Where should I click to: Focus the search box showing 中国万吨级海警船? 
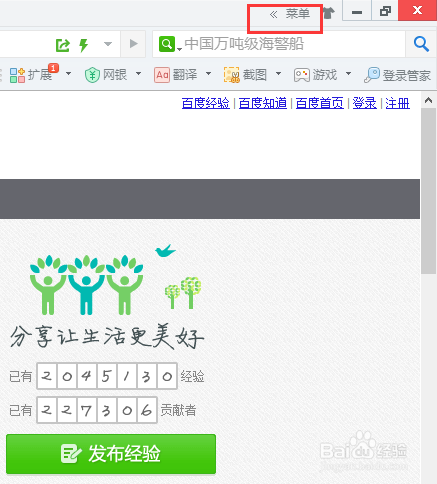[x=279, y=44]
